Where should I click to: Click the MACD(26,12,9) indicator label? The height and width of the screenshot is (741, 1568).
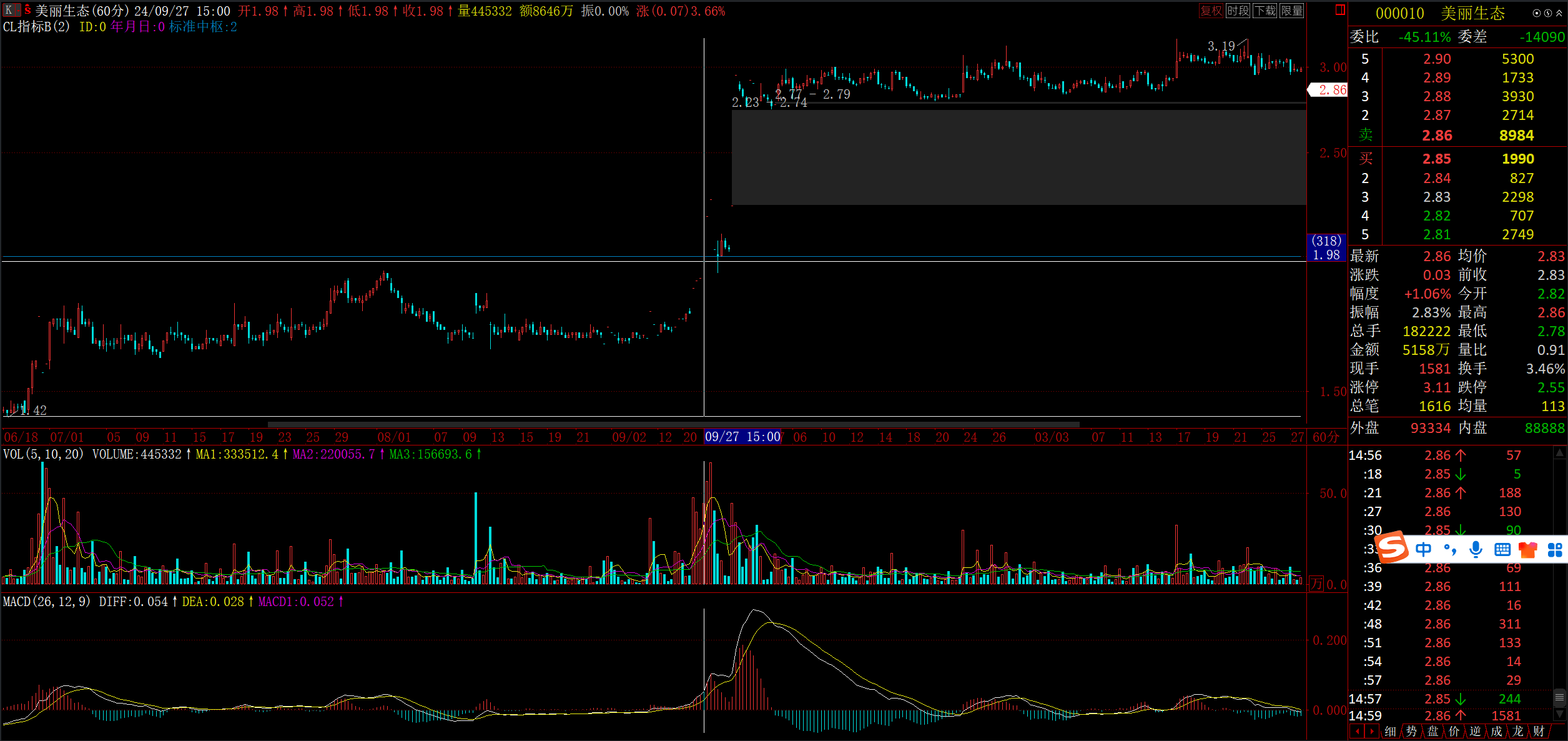[x=47, y=602]
